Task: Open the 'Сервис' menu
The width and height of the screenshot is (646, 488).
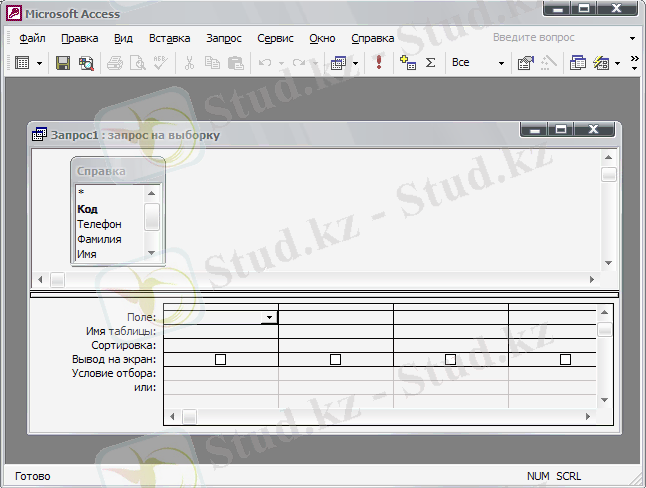Action: (275, 38)
